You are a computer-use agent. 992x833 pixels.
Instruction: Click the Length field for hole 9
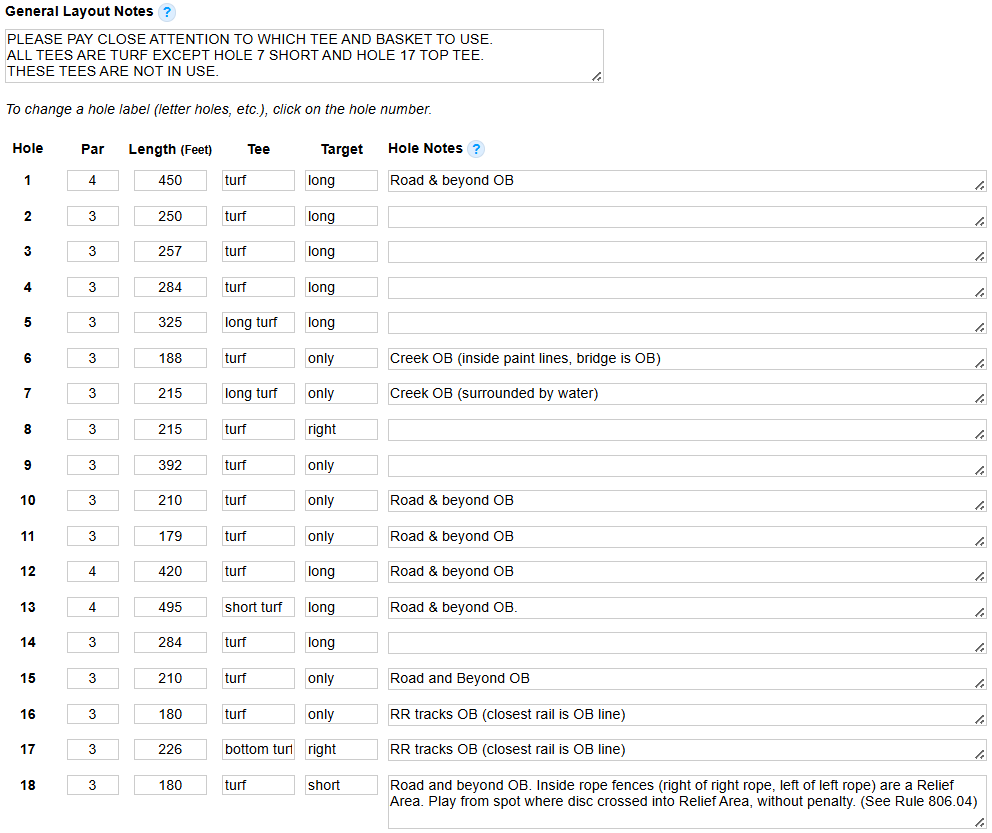(170, 465)
